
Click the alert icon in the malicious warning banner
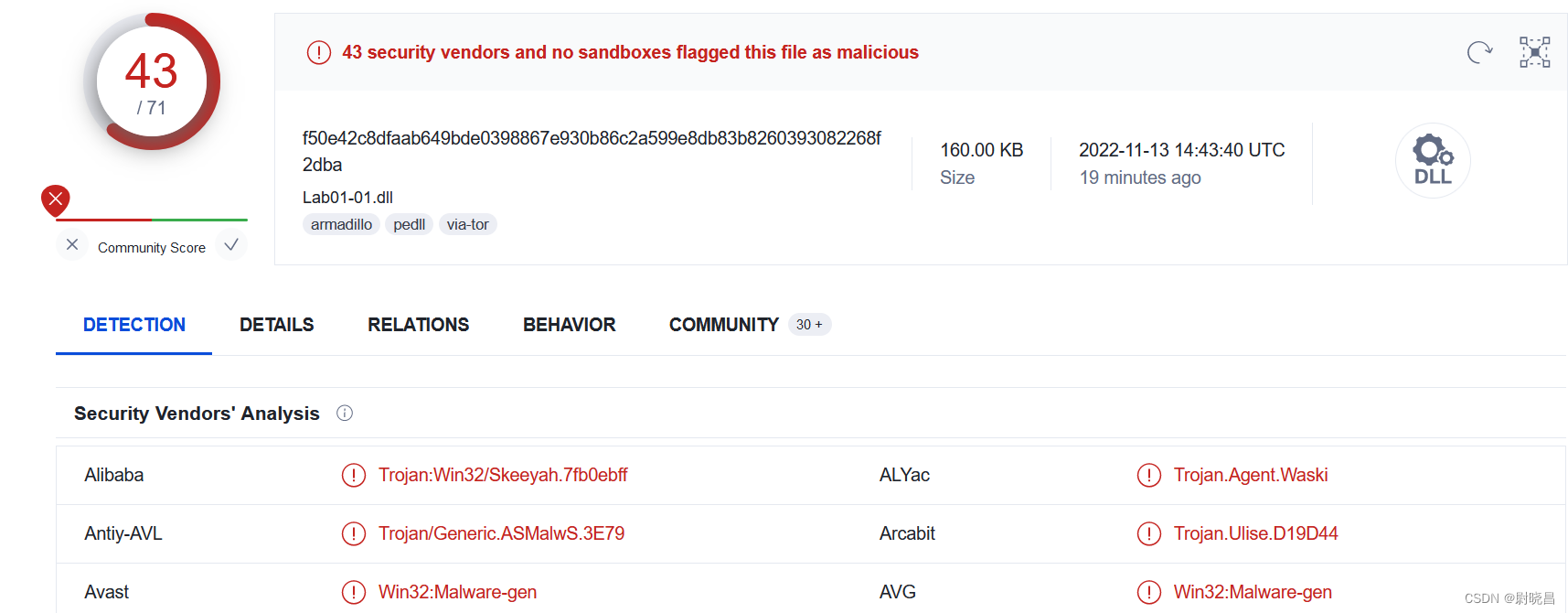tap(318, 52)
